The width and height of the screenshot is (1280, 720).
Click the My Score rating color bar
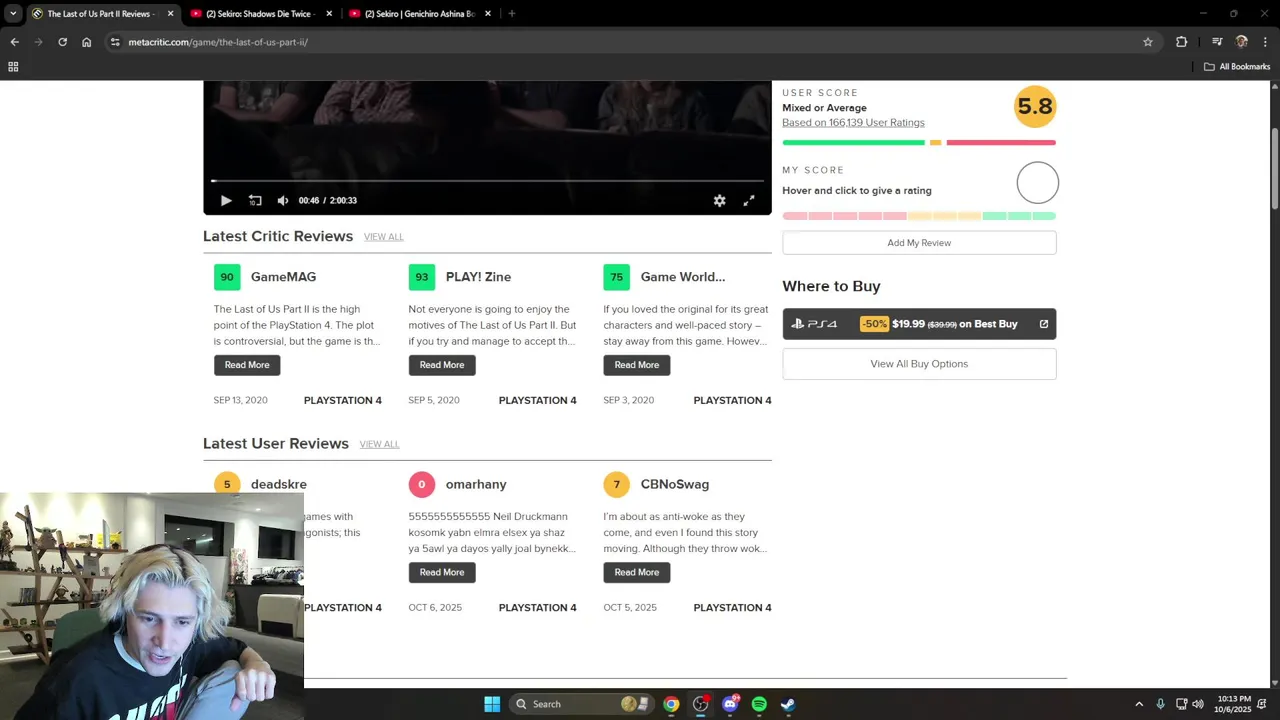click(x=919, y=216)
